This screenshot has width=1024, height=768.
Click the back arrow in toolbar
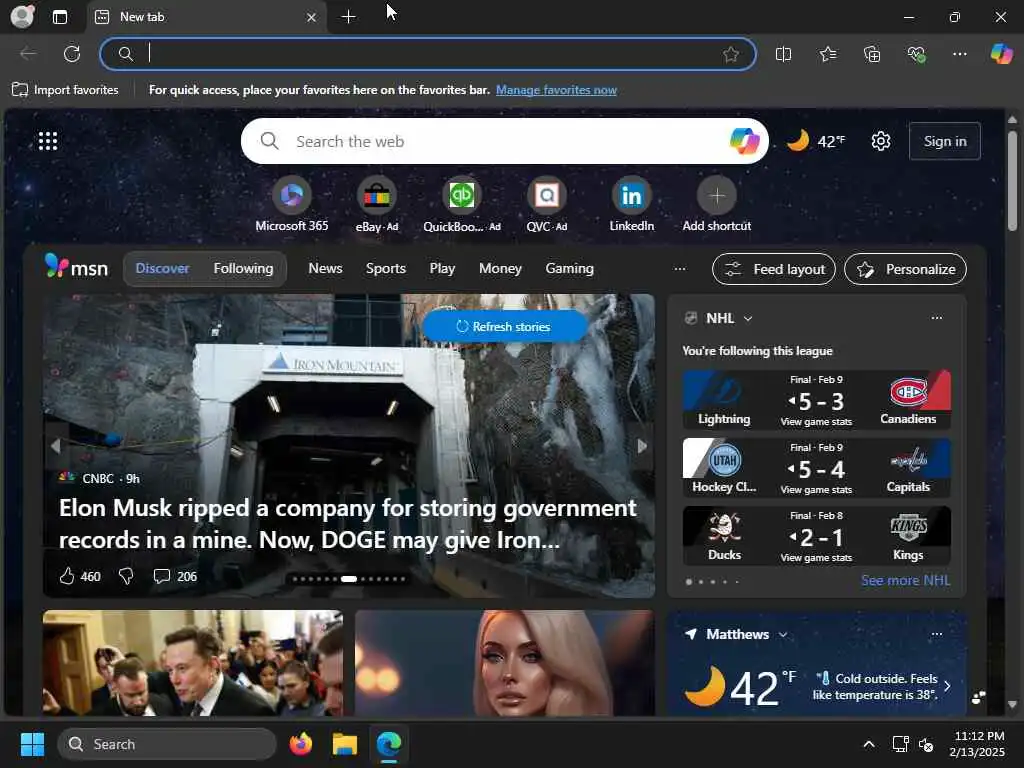[28, 54]
